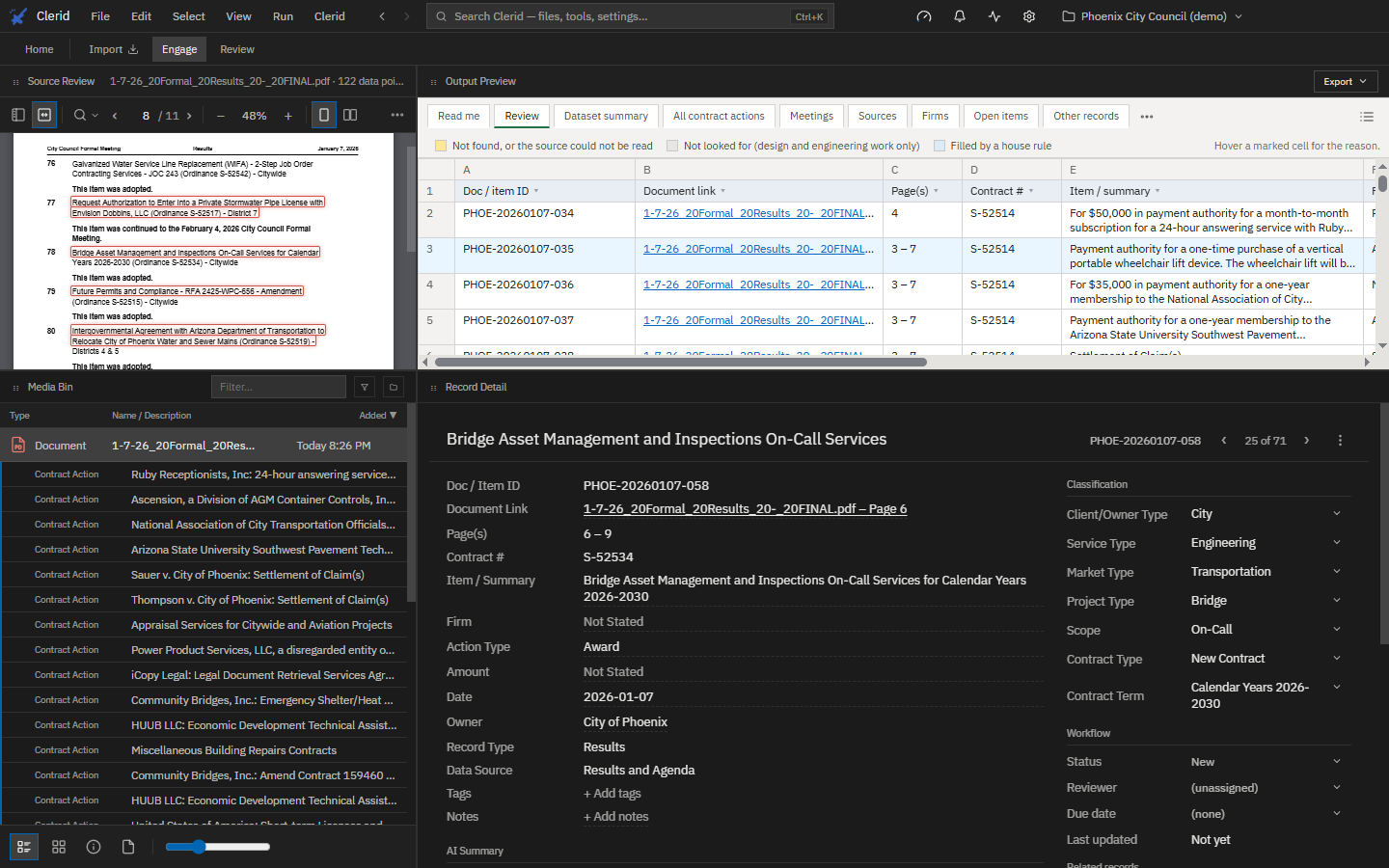This screenshot has width=1389, height=868.
Task: Open the Project Type dropdown
Action: click(1265, 601)
